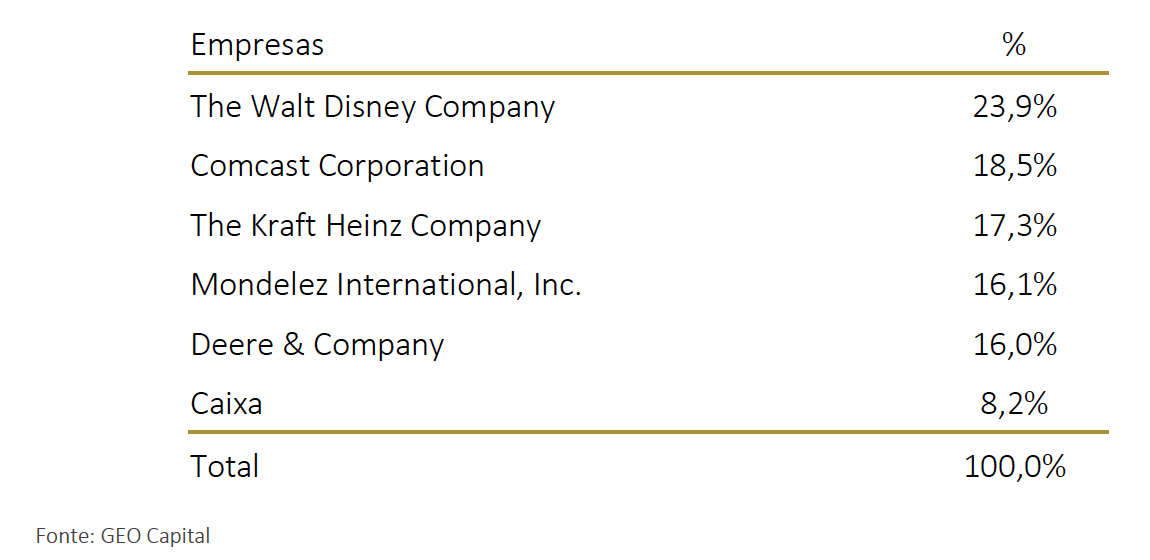Select The Kraft Heinz Company name
Image resolution: width=1150 pixels, height=560 pixels.
[365, 226]
